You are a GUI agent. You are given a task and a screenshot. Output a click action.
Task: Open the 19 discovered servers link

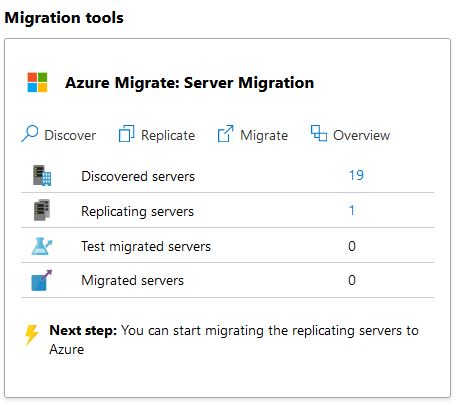pos(356,175)
